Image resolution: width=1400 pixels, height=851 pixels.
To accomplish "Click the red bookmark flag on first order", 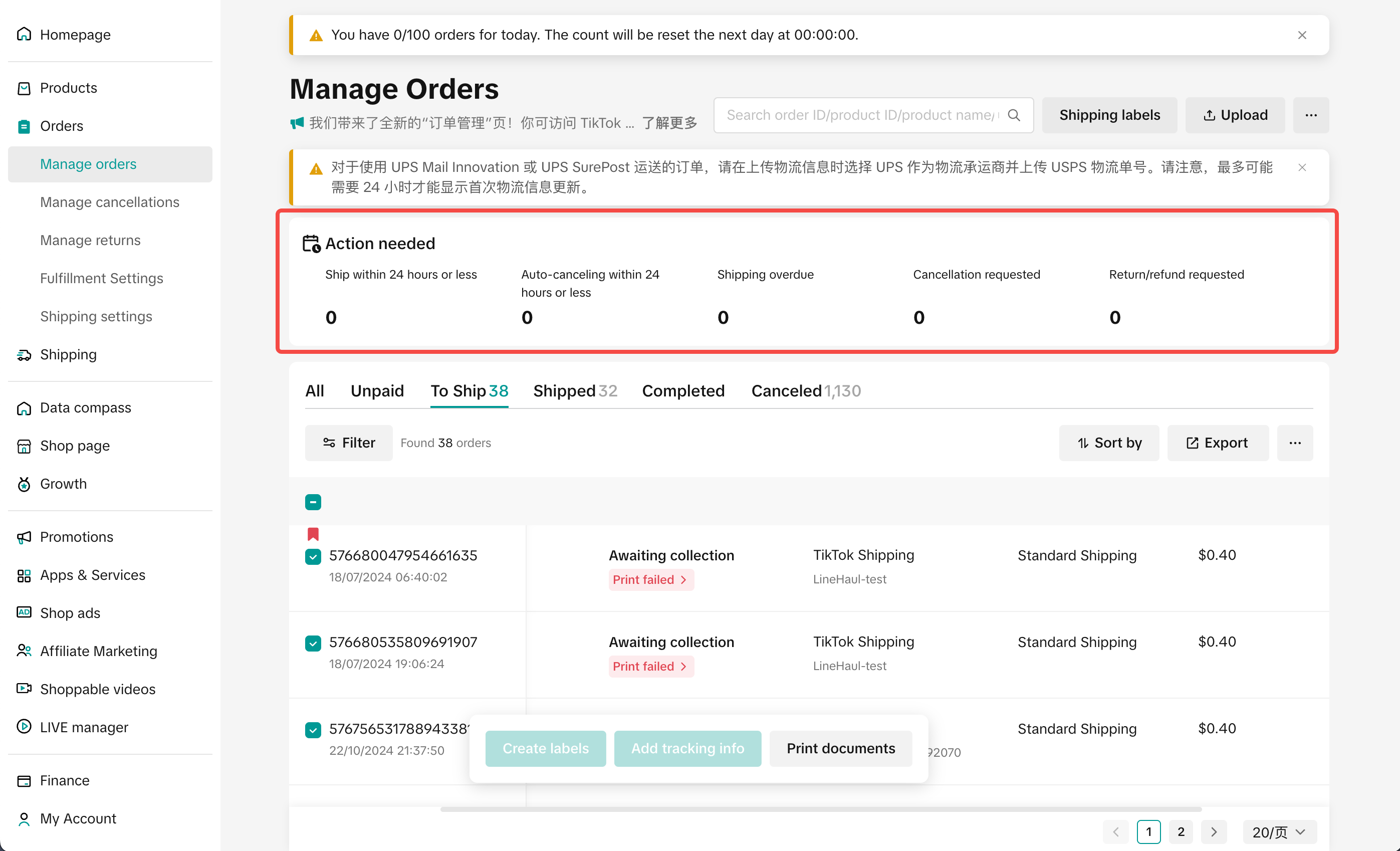I will (x=313, y=534).
